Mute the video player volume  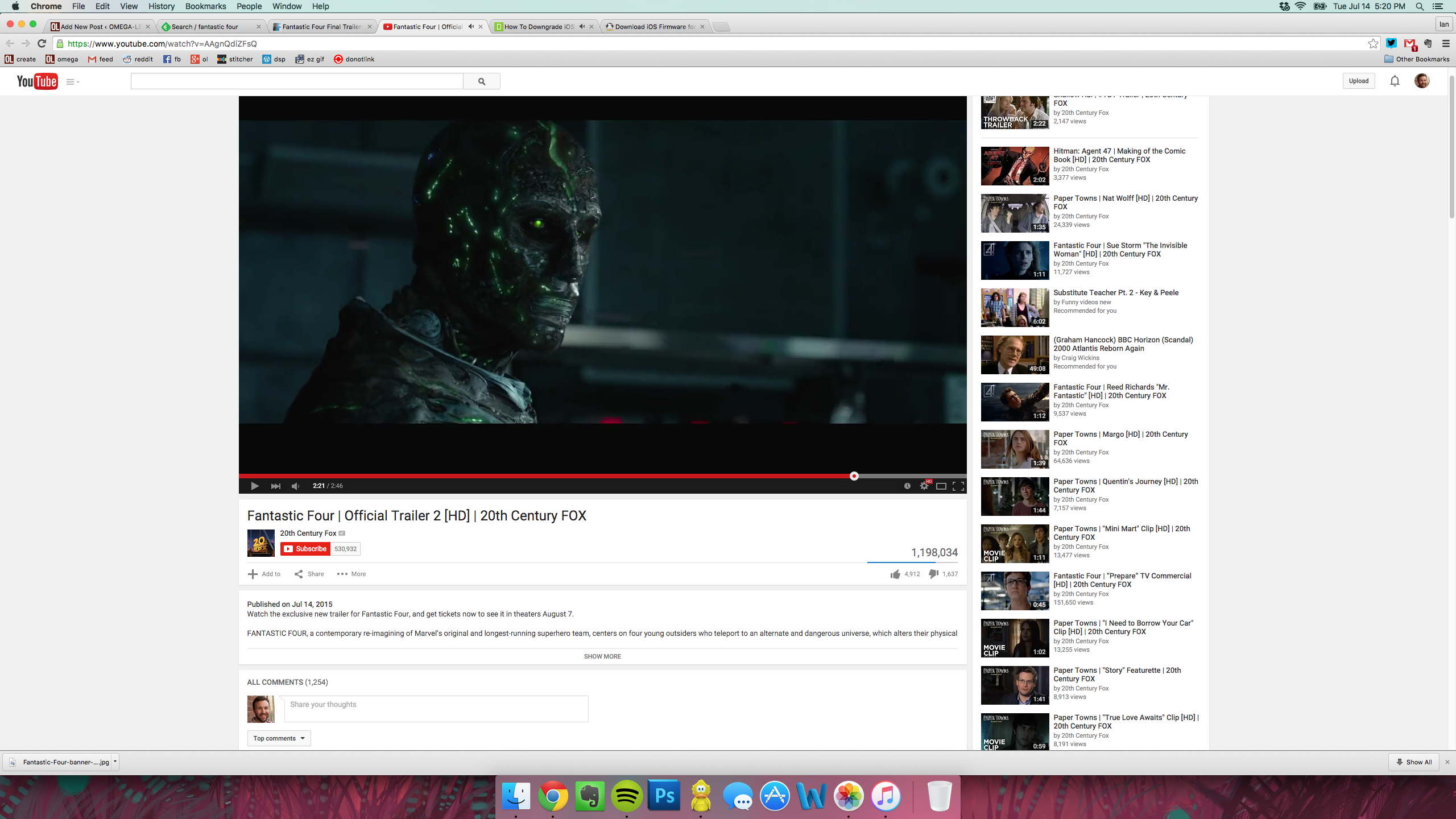tap(295, 486)
